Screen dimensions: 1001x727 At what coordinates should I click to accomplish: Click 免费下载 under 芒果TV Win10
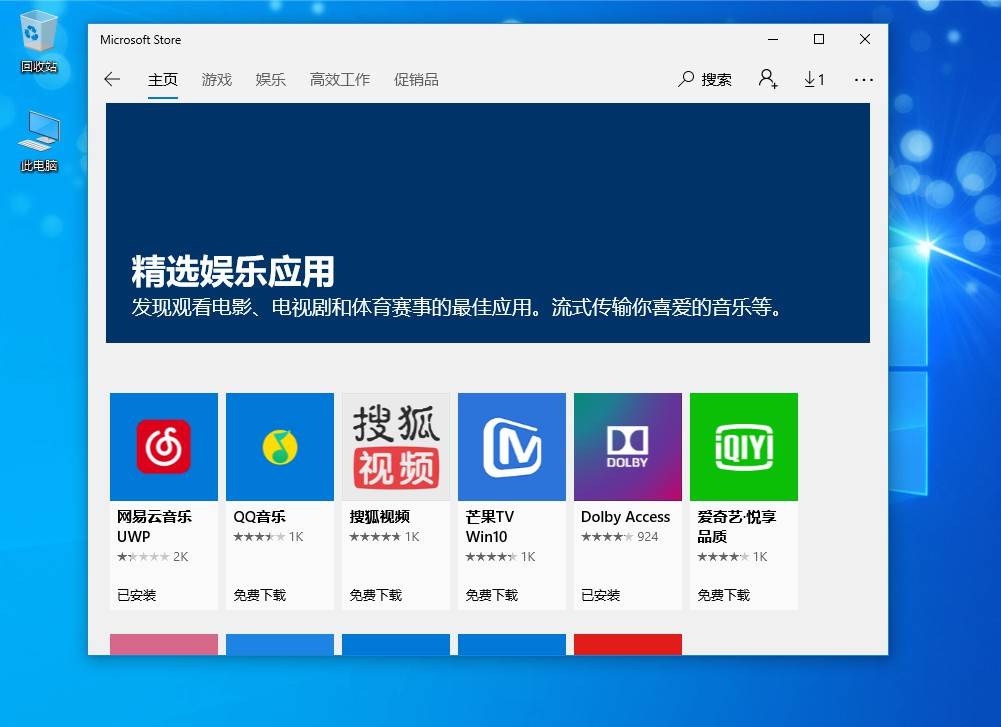[492, 595]
